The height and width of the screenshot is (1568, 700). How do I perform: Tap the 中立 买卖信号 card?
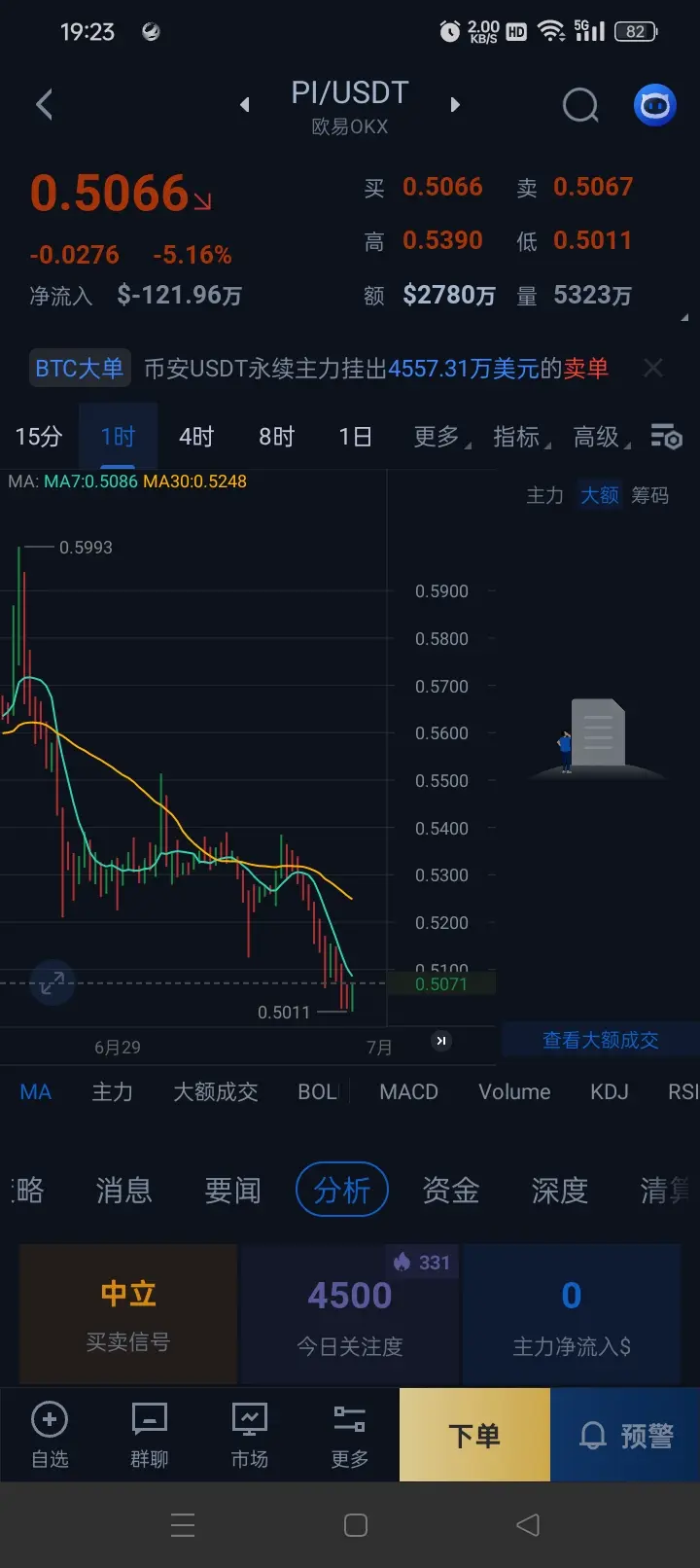pos(128,1313)
